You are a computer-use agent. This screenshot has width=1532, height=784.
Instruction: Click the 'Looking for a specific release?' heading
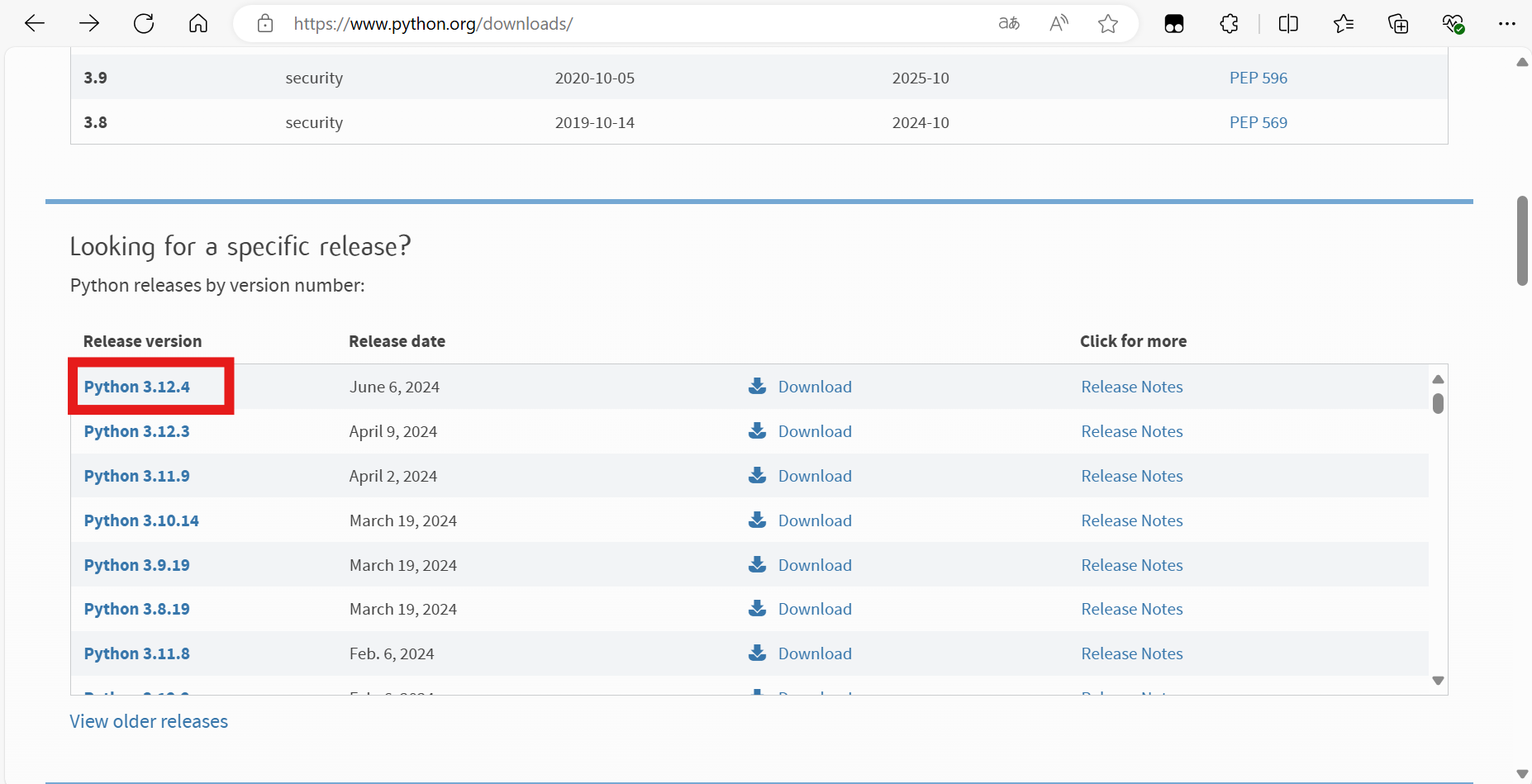point(240,246)
